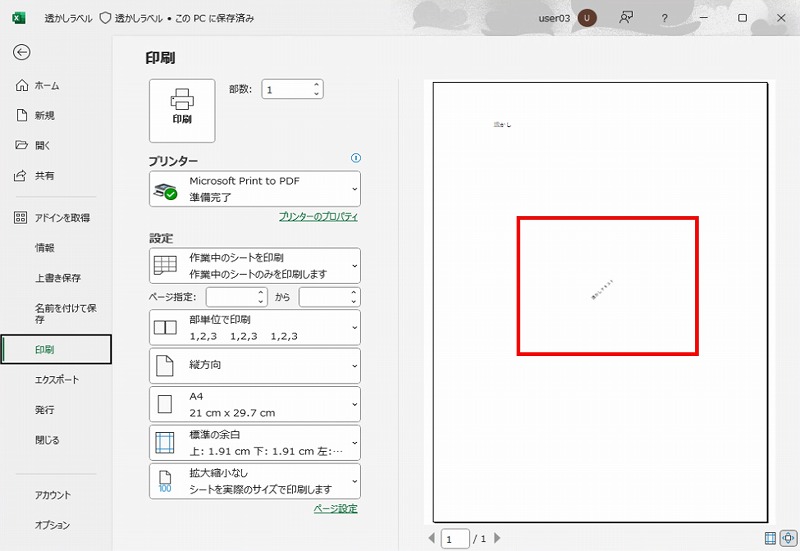Minimize the Excel window

(x=704, y=18)
